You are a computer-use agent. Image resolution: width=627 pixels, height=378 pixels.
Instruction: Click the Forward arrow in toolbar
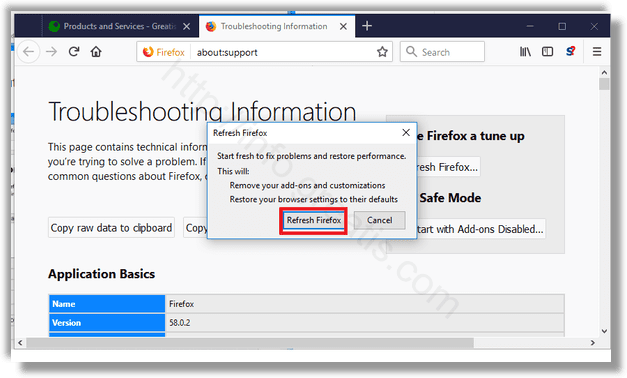point(51,52)
